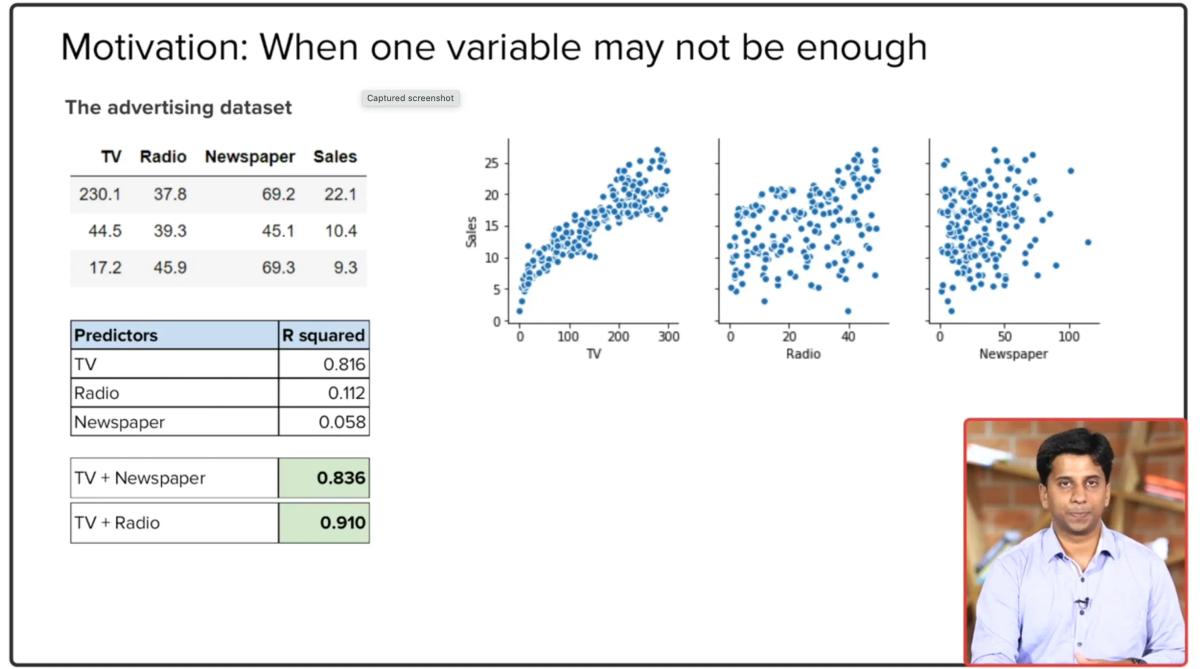Select the Newspaper predictor row

click(x=220, y=421)
